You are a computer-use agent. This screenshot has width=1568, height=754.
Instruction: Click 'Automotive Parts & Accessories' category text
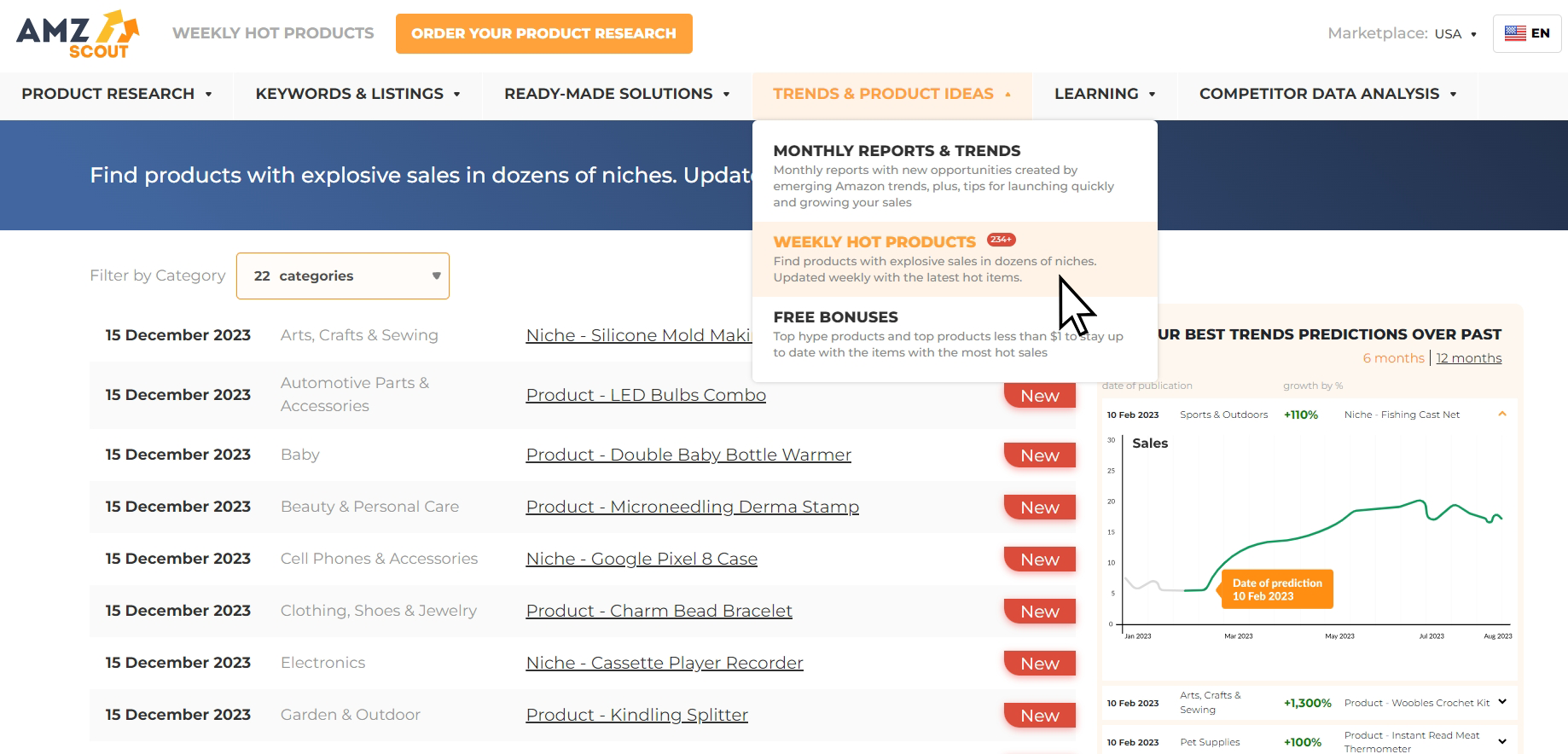[355, 394]
